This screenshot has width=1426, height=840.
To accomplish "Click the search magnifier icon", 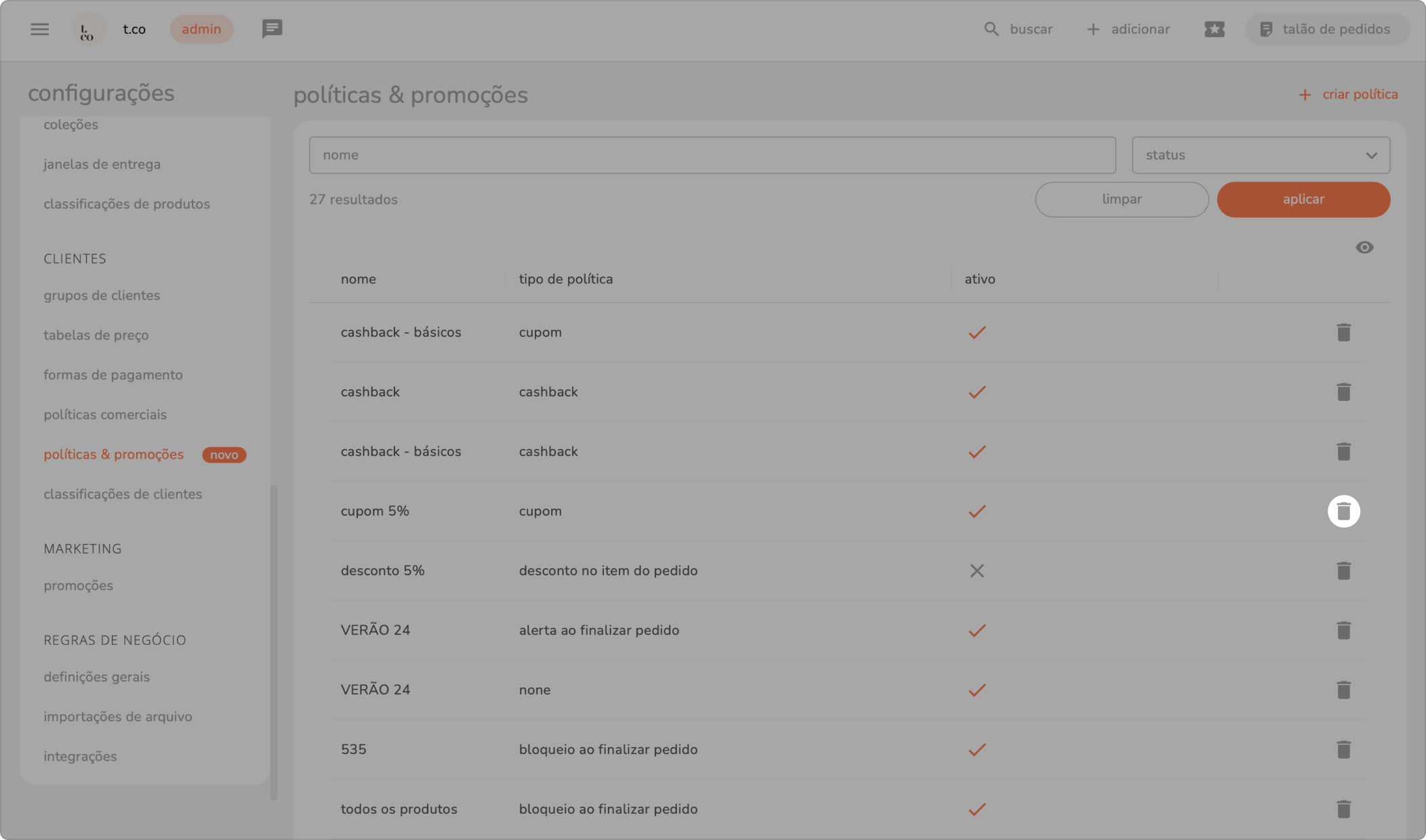I will [x=991, y=29].
